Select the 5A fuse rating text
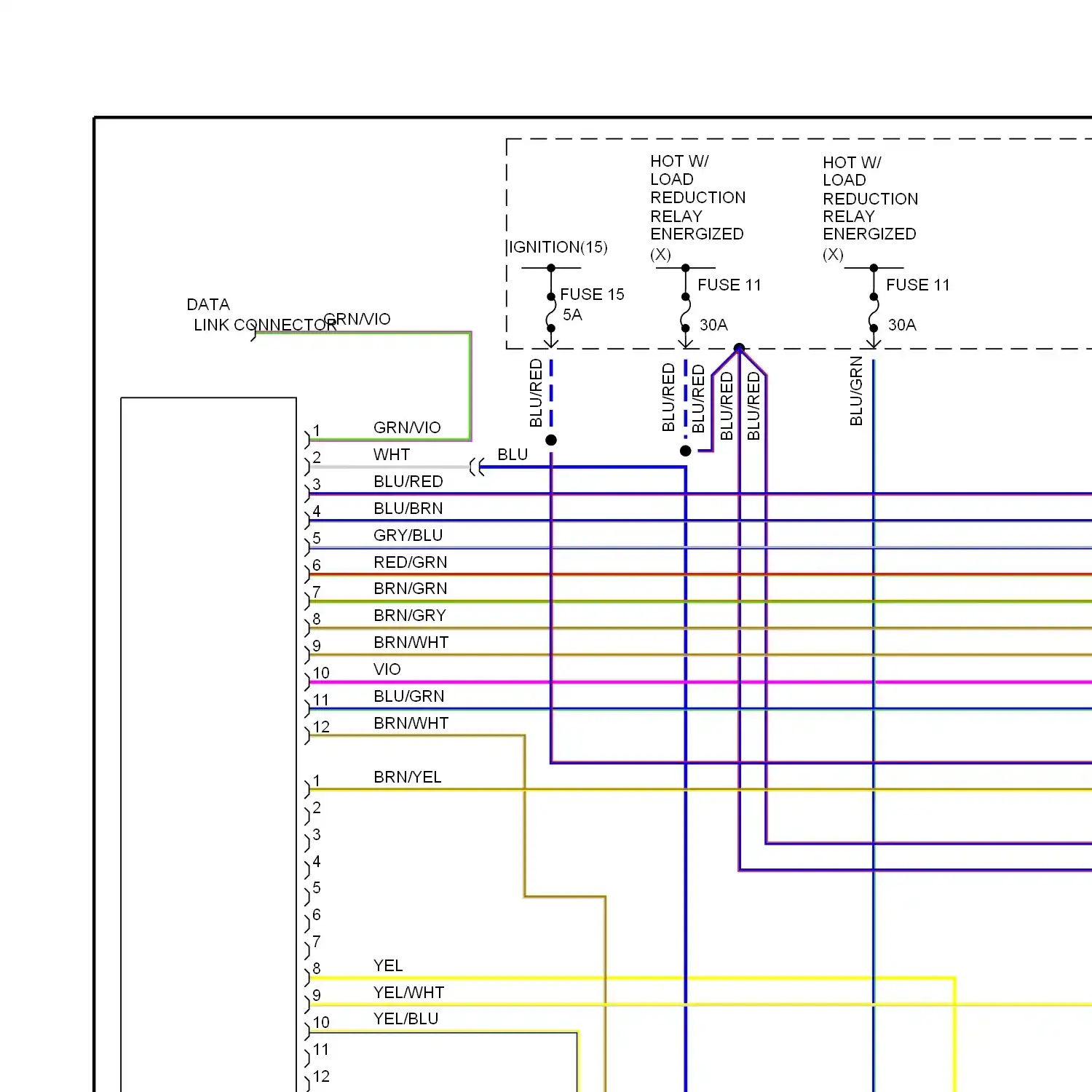 pyautogui.click(x=572, y=315)
